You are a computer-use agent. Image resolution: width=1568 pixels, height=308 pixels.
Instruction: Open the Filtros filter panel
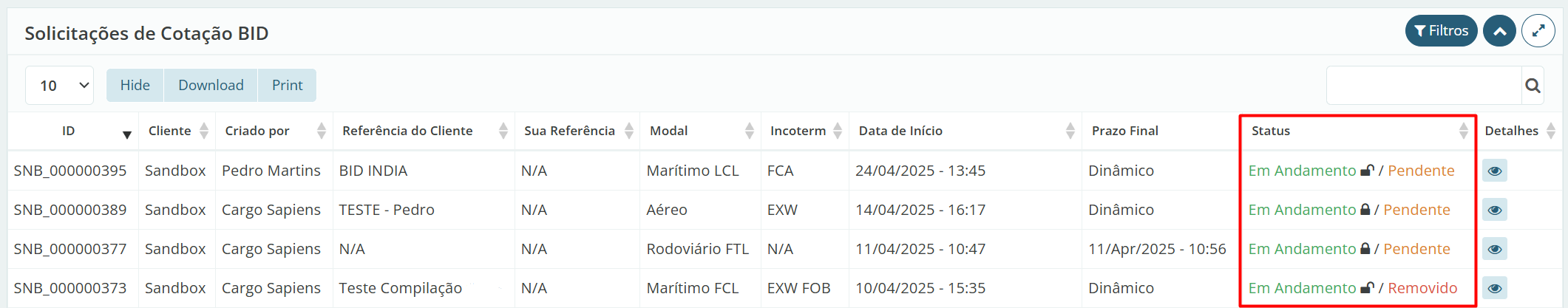coord(1441,31)
